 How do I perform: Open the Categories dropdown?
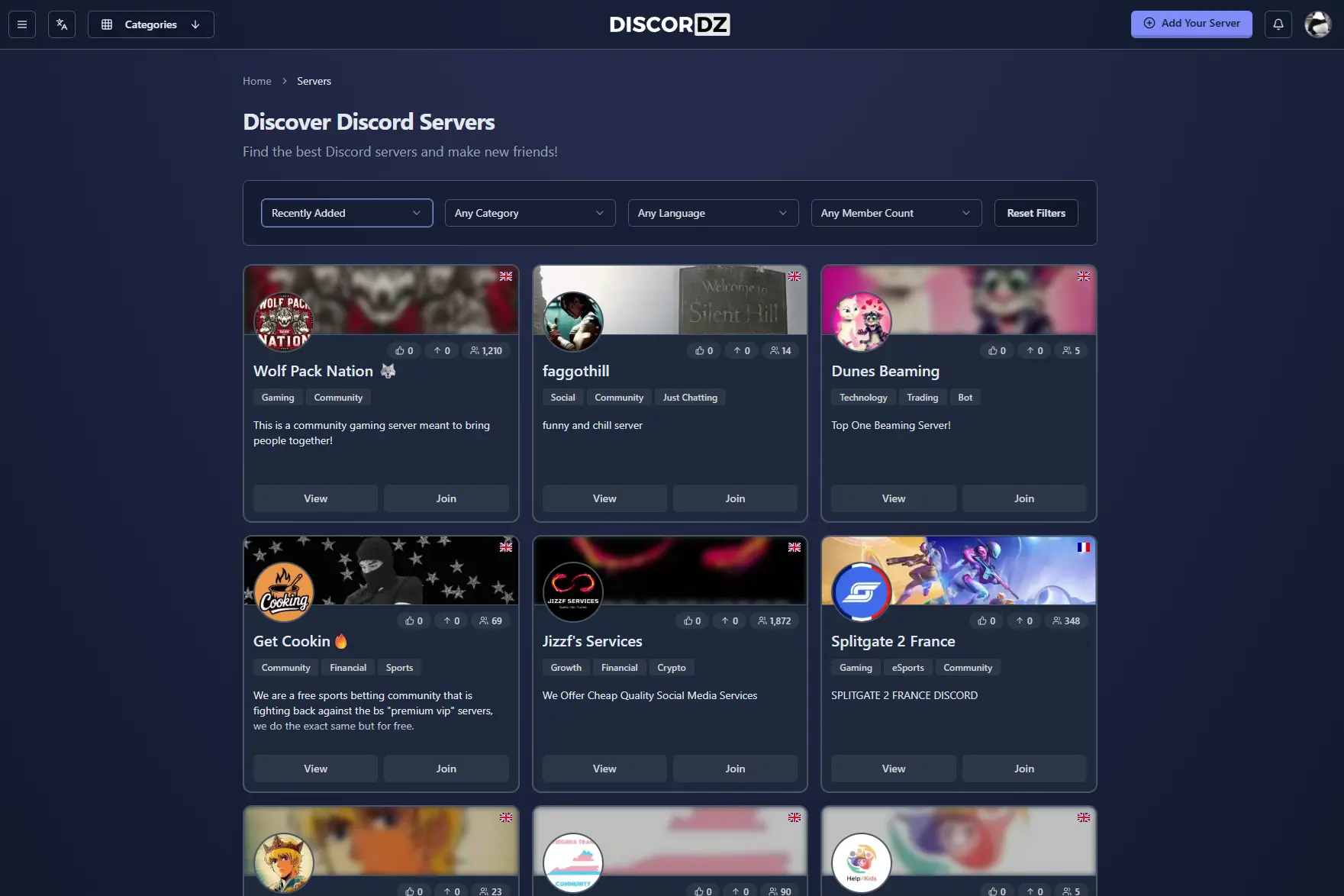click(151, 24)
